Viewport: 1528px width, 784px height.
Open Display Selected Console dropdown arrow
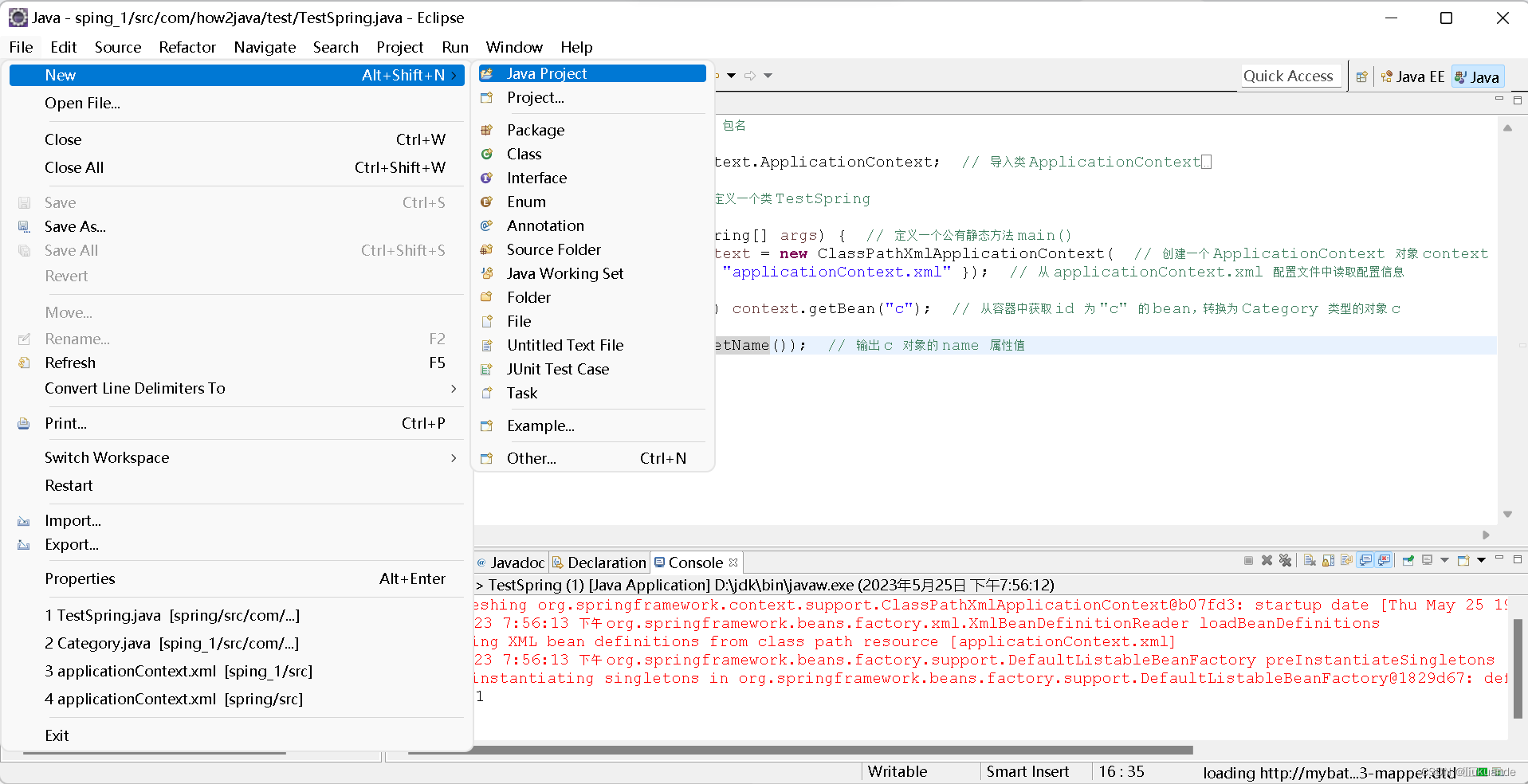pyautogui.click(x=1444, y=561)
